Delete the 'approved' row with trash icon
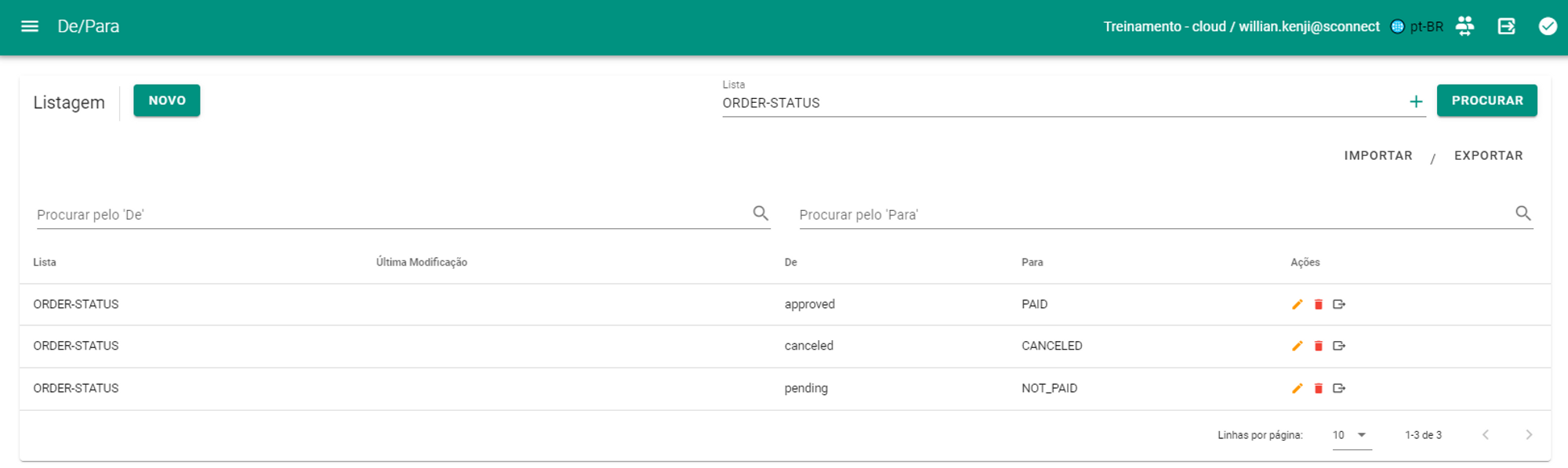The width and height of the screenshot is (1568, 468). tap(1319, 304)
